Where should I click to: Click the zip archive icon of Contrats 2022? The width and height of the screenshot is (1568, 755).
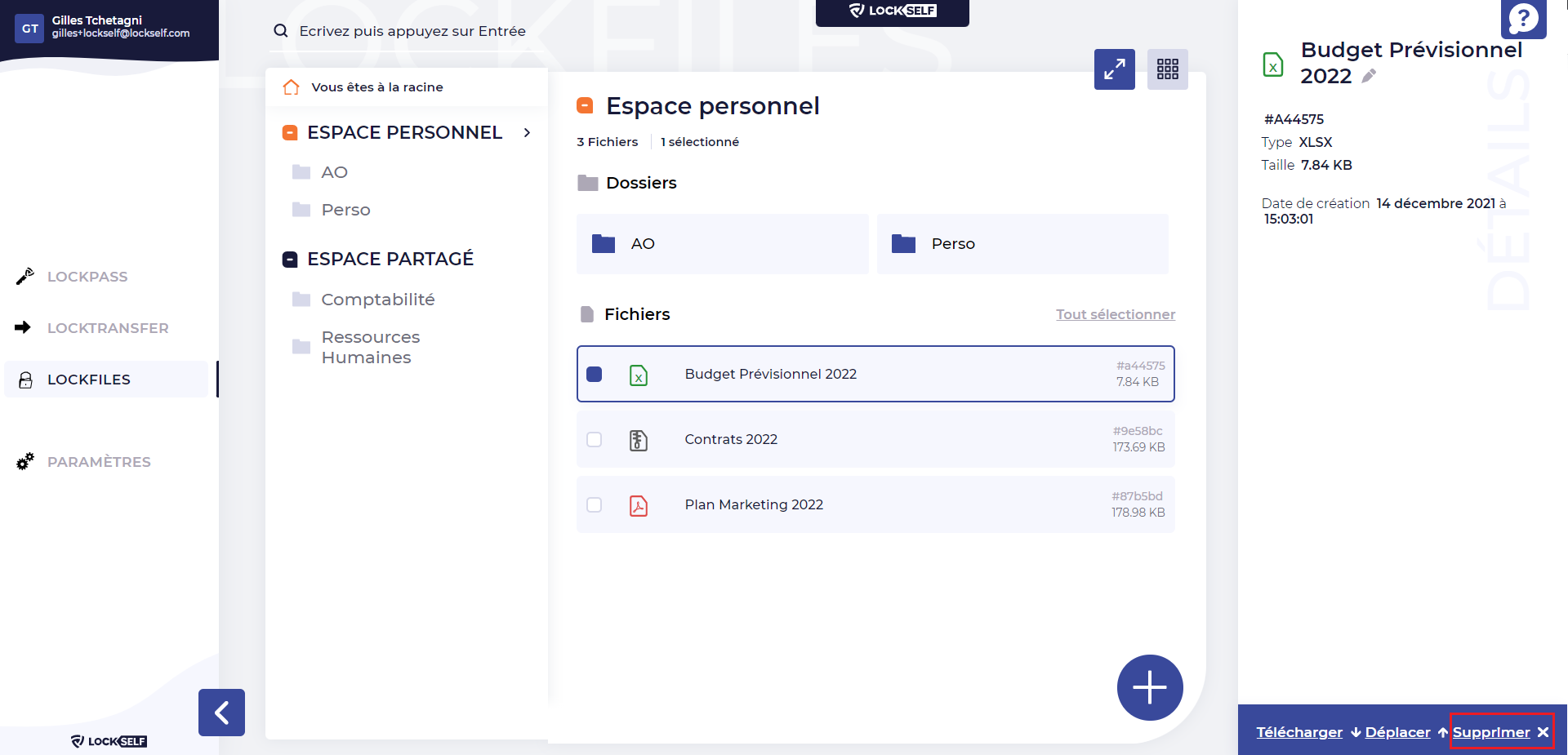point(639,440)
